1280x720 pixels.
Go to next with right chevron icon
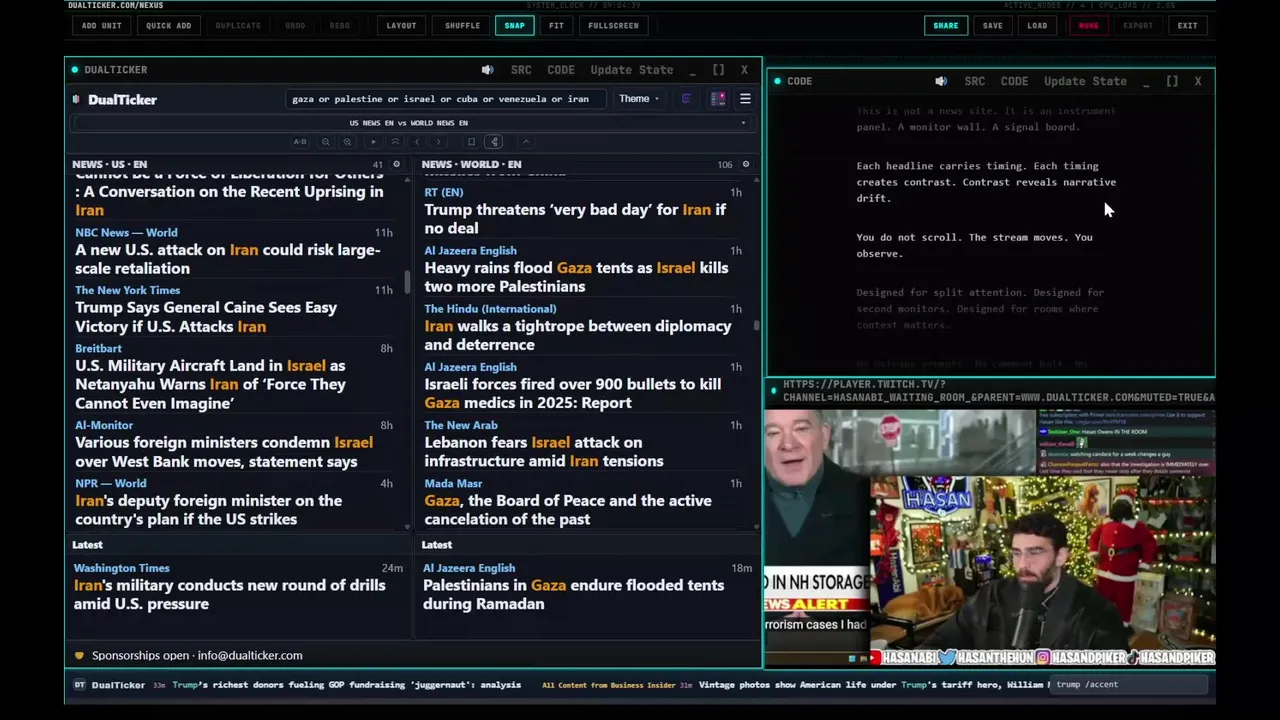click(x=438, y=142)
